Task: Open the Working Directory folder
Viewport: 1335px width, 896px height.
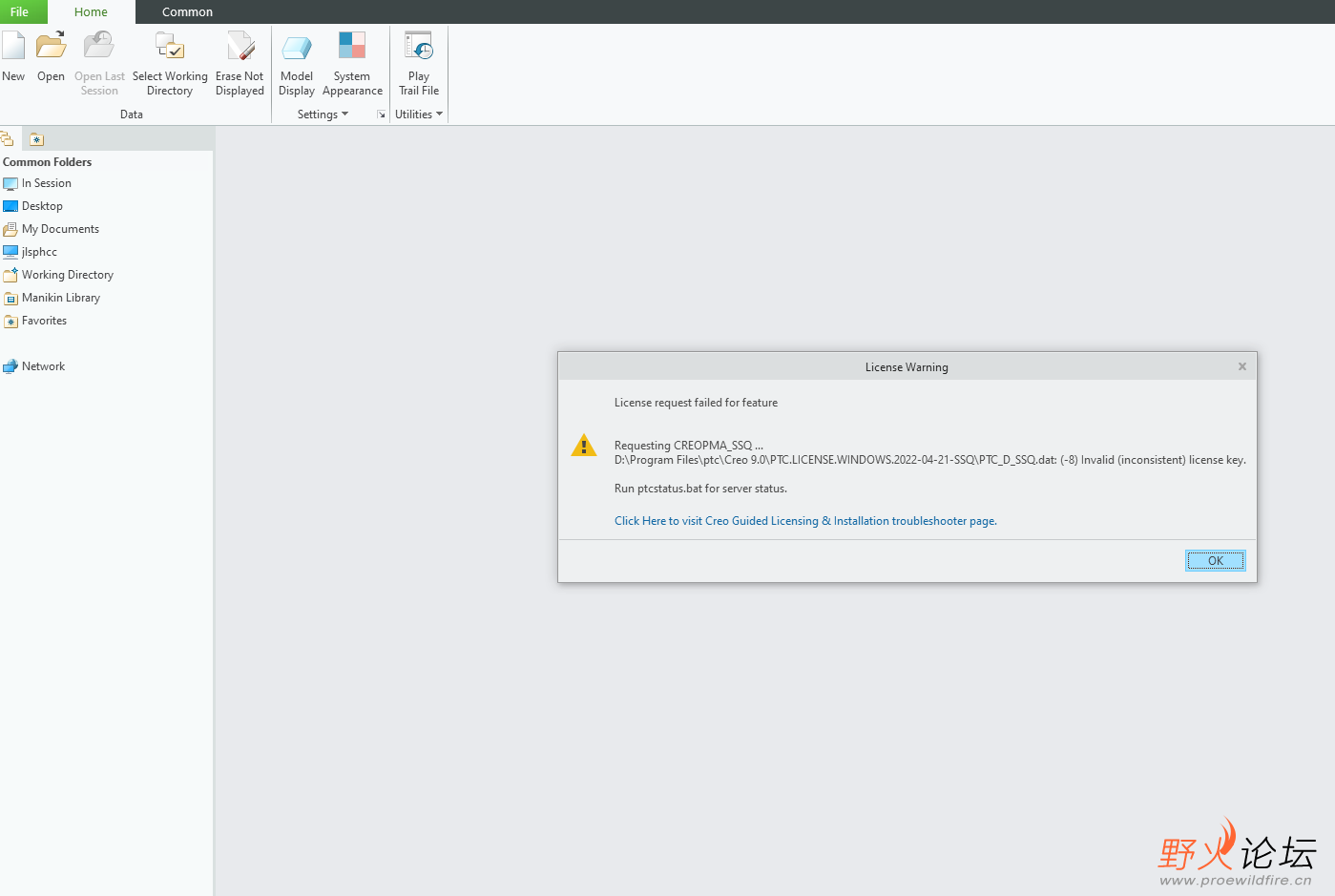Action: [58, 275]
